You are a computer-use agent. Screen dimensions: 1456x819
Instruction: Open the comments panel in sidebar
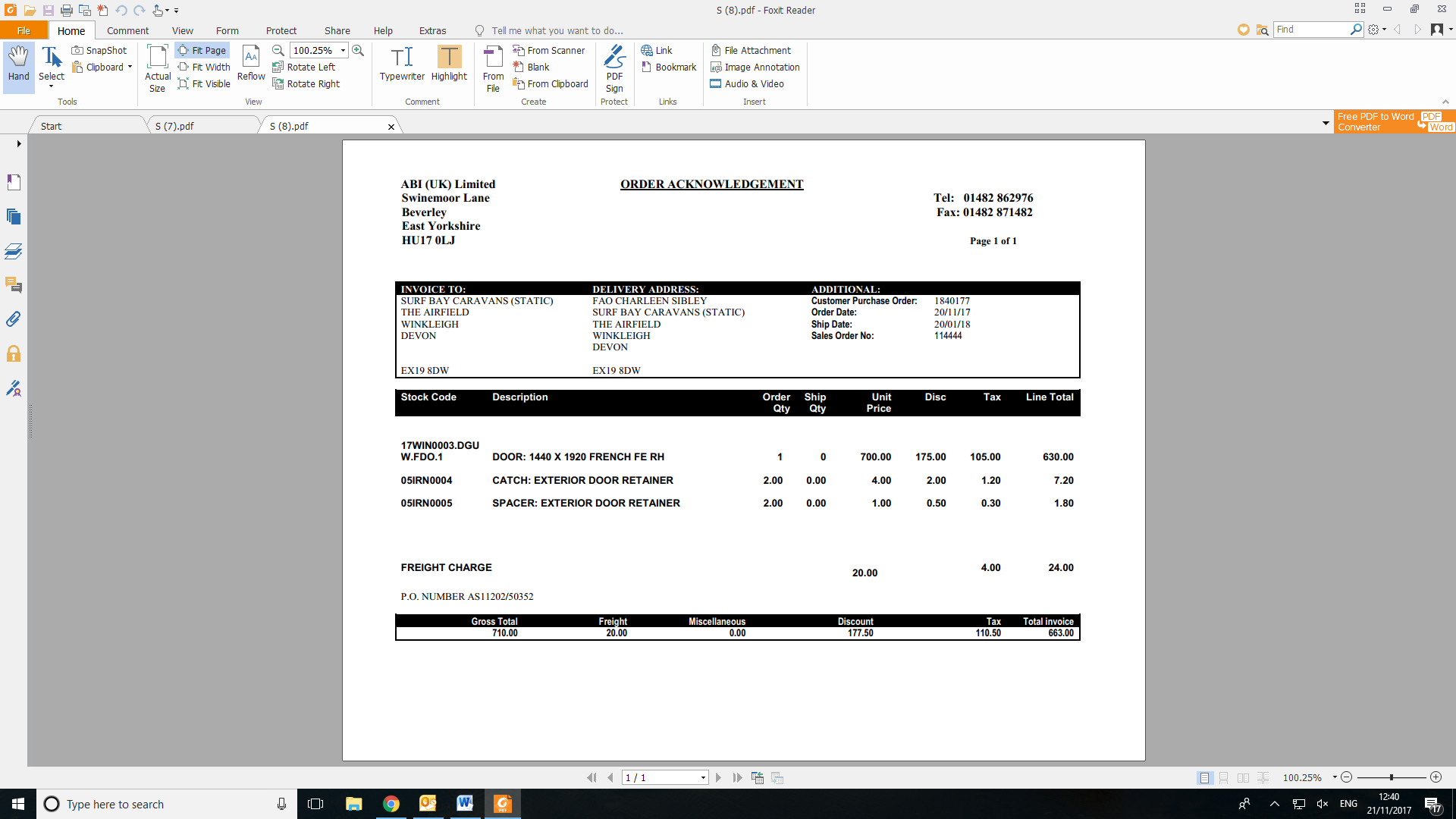coord(14,285)
